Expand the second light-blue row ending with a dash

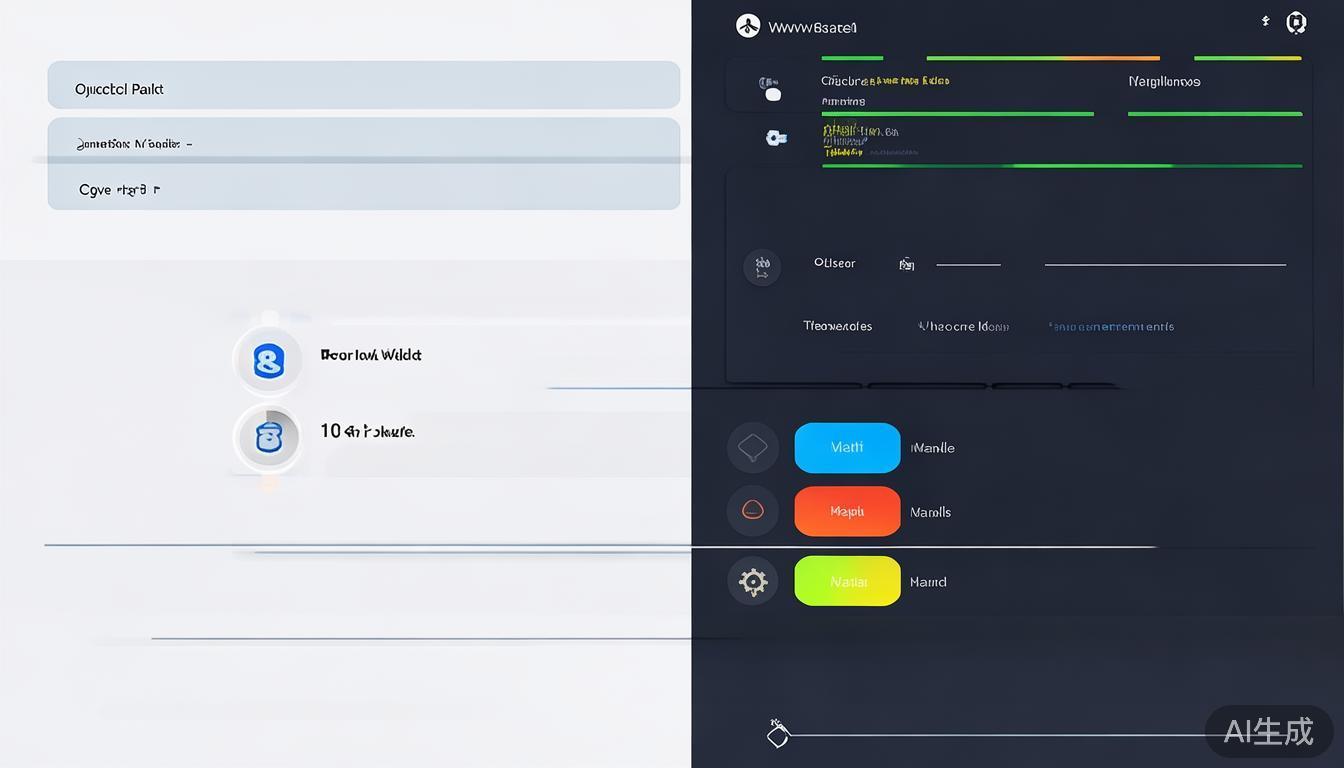click(364, 140)
